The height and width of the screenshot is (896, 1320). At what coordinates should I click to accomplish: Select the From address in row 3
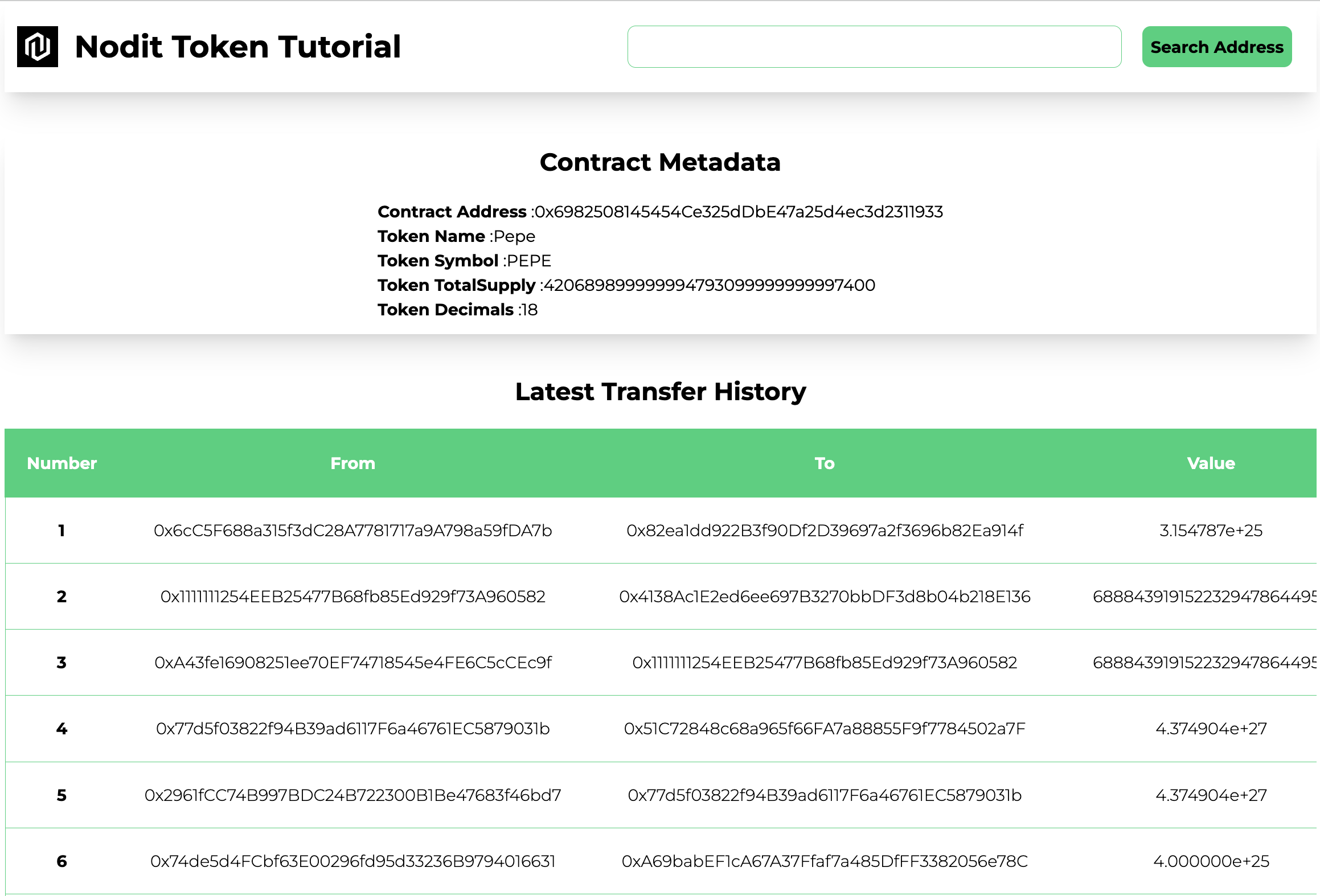(x=353, y=663)
